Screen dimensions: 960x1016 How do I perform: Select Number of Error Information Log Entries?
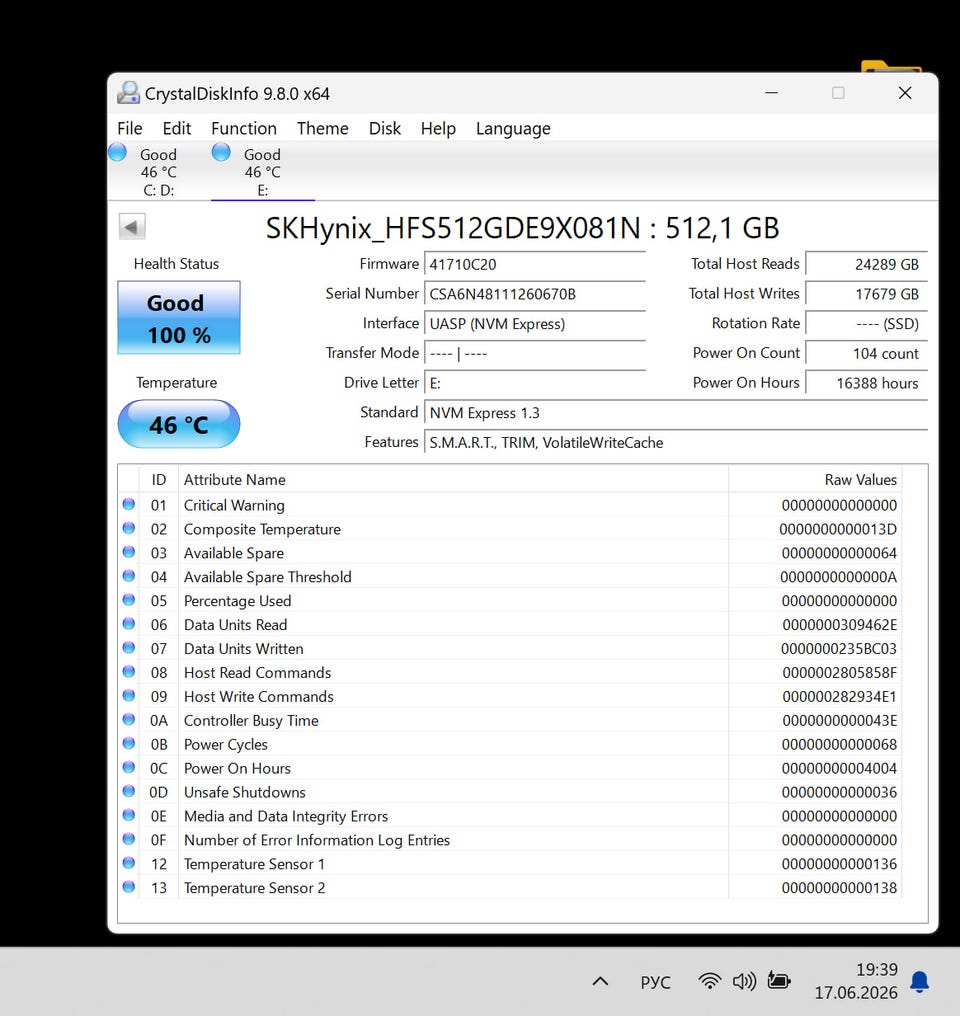click(317, 840)
